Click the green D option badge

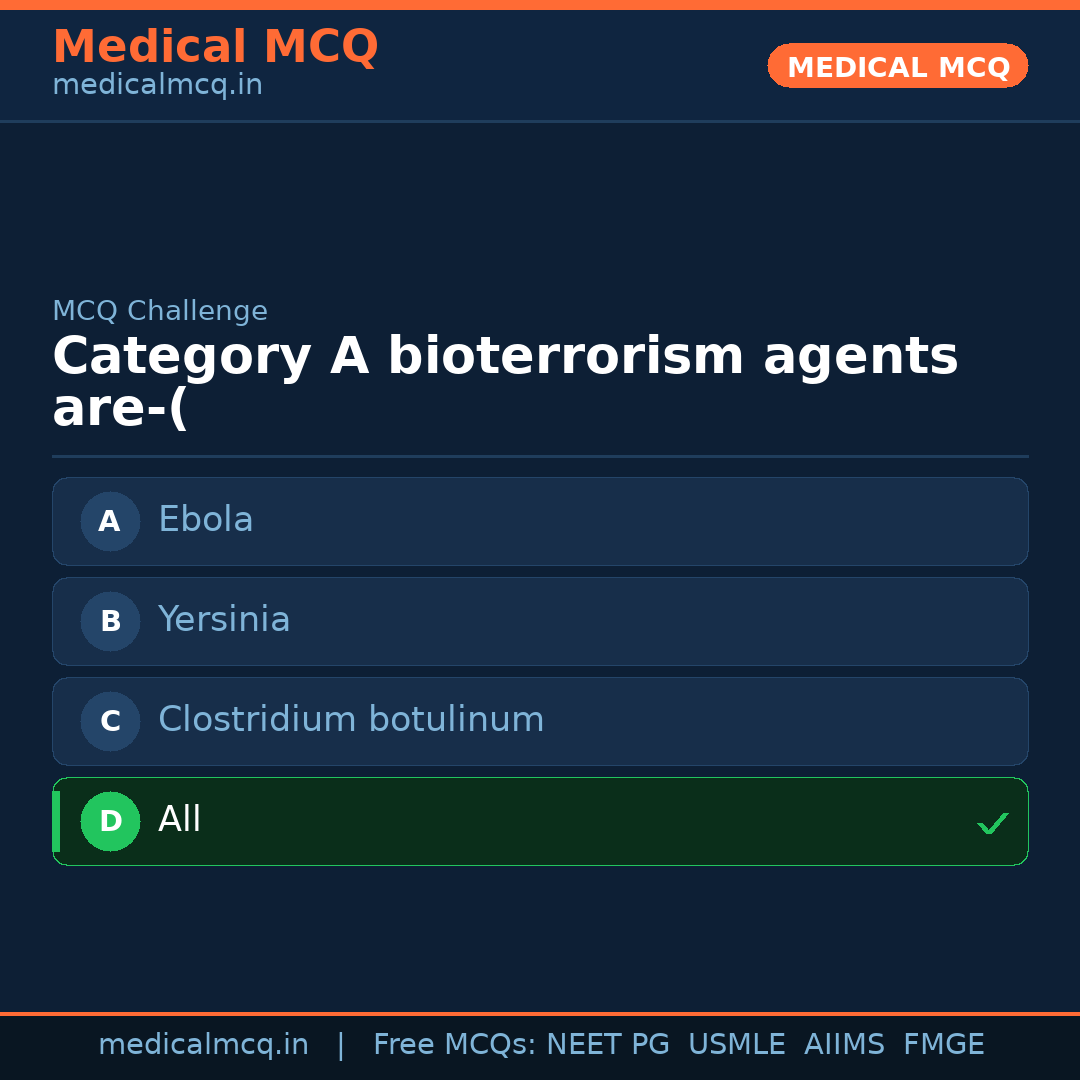(110, 821)
